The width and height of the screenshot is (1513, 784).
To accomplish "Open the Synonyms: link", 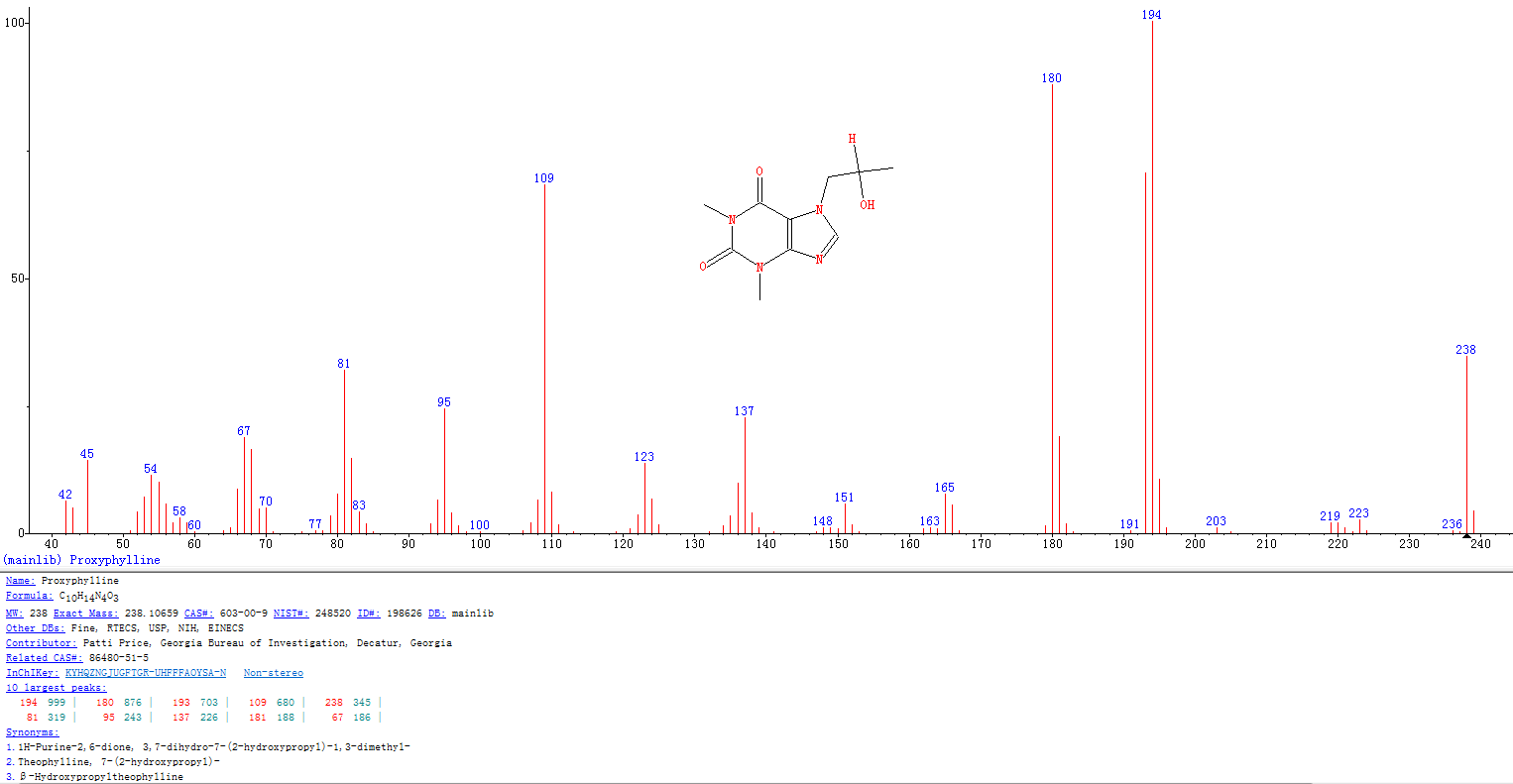I will coord(32,732).
